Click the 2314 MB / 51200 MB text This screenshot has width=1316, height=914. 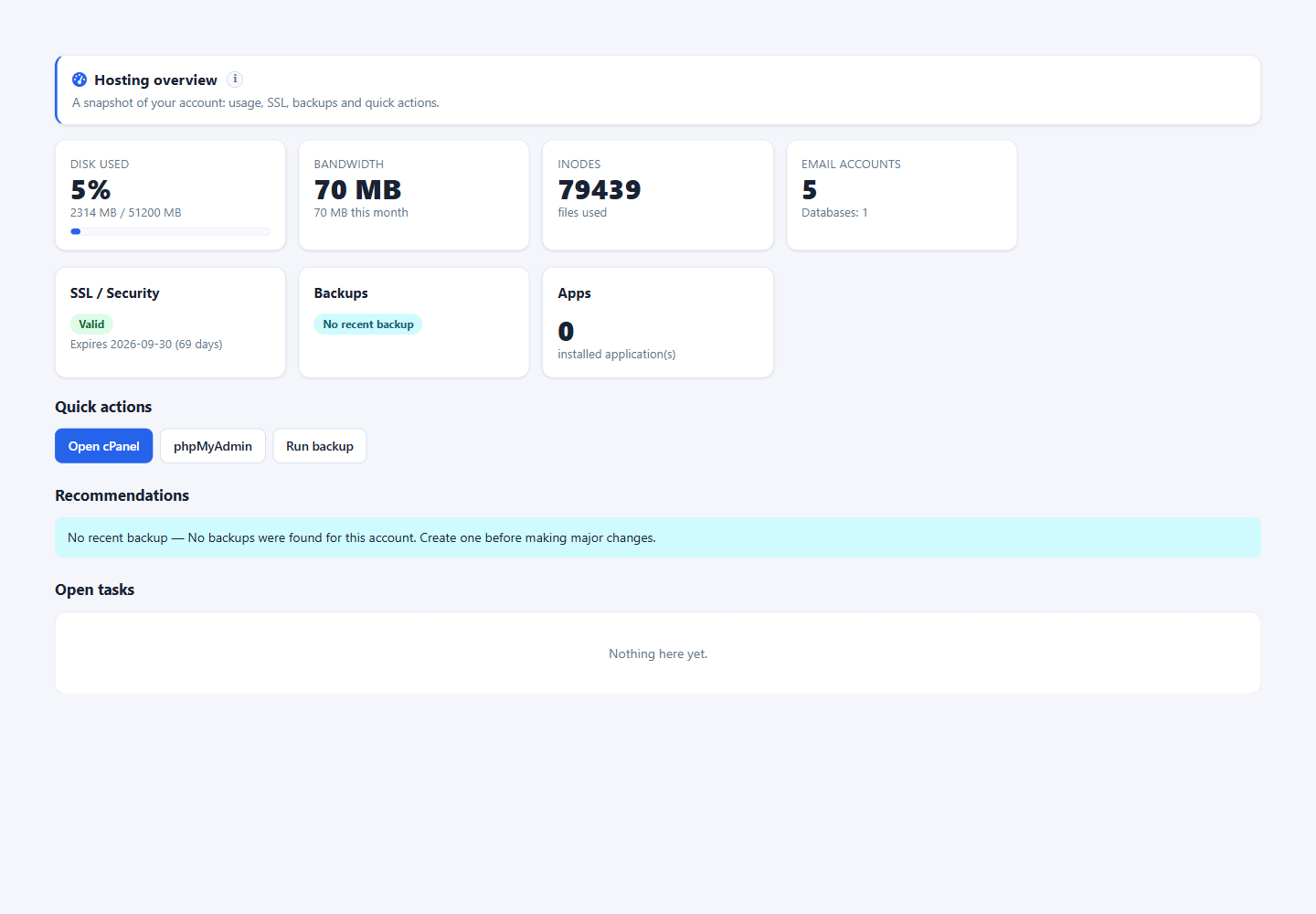coord(126,213)
